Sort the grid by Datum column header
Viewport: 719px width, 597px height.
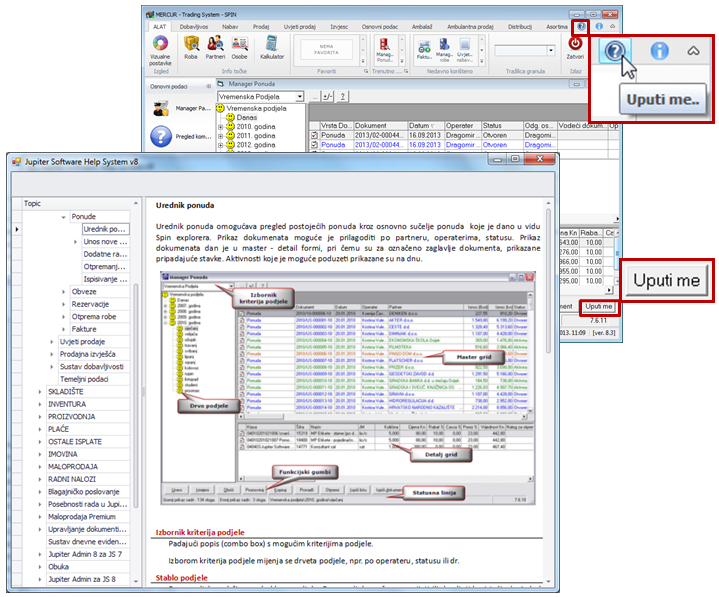tap(419, 125)
